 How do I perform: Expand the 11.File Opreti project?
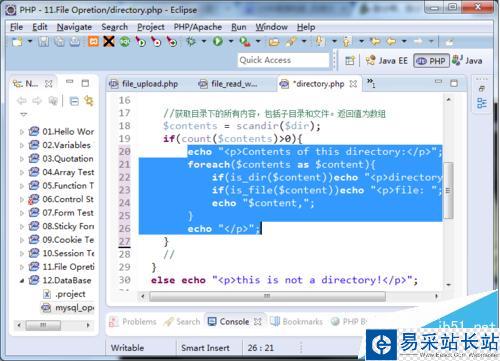(x=22, y=267)
